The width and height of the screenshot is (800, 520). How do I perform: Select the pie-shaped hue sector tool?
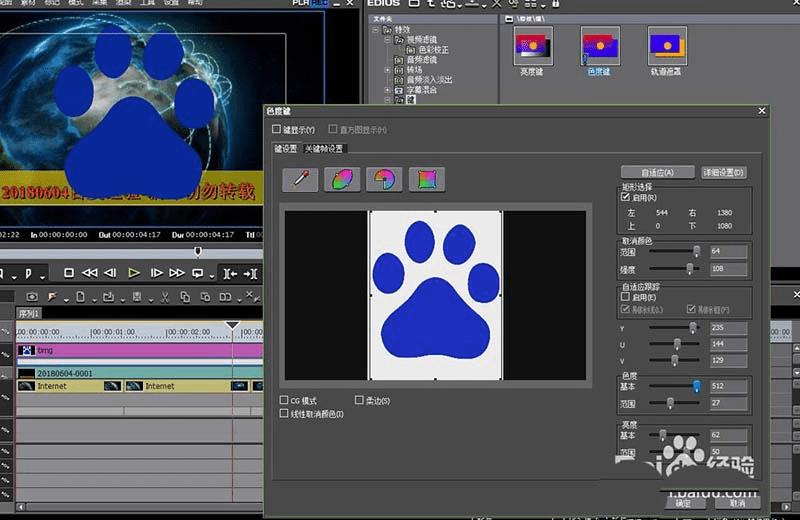383,179
